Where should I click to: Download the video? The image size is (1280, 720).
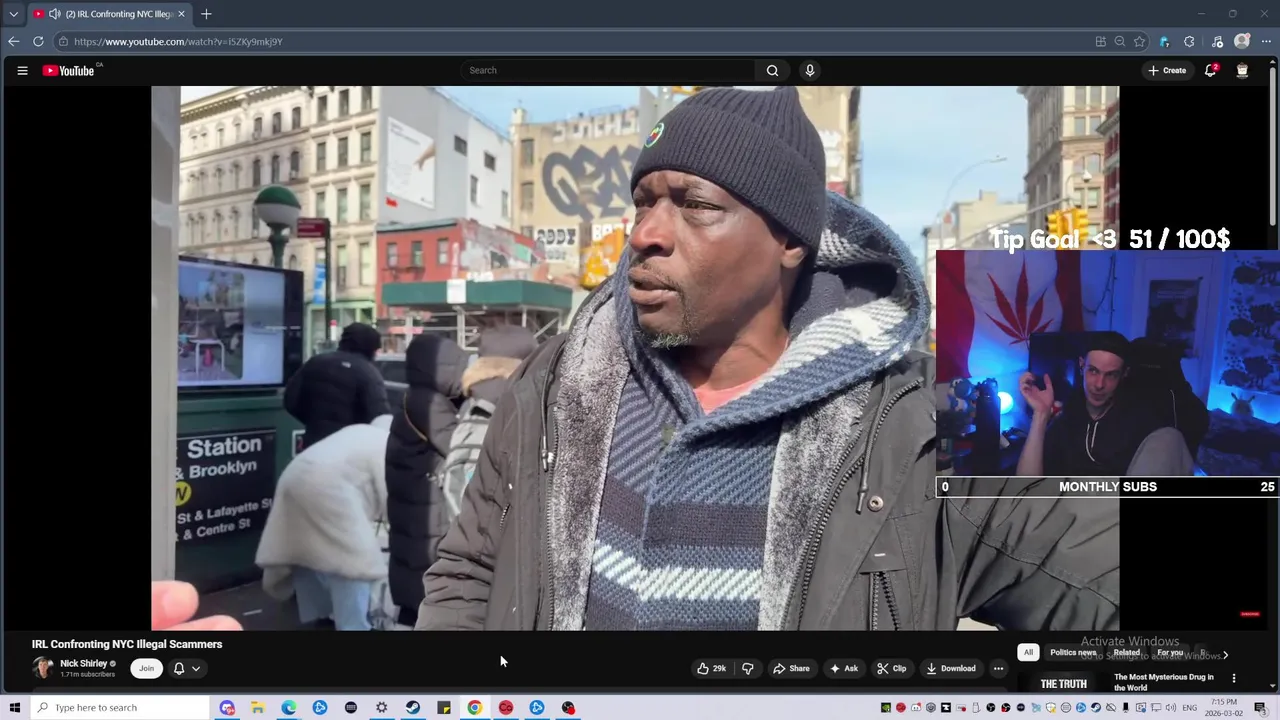[x=950, y=668]
